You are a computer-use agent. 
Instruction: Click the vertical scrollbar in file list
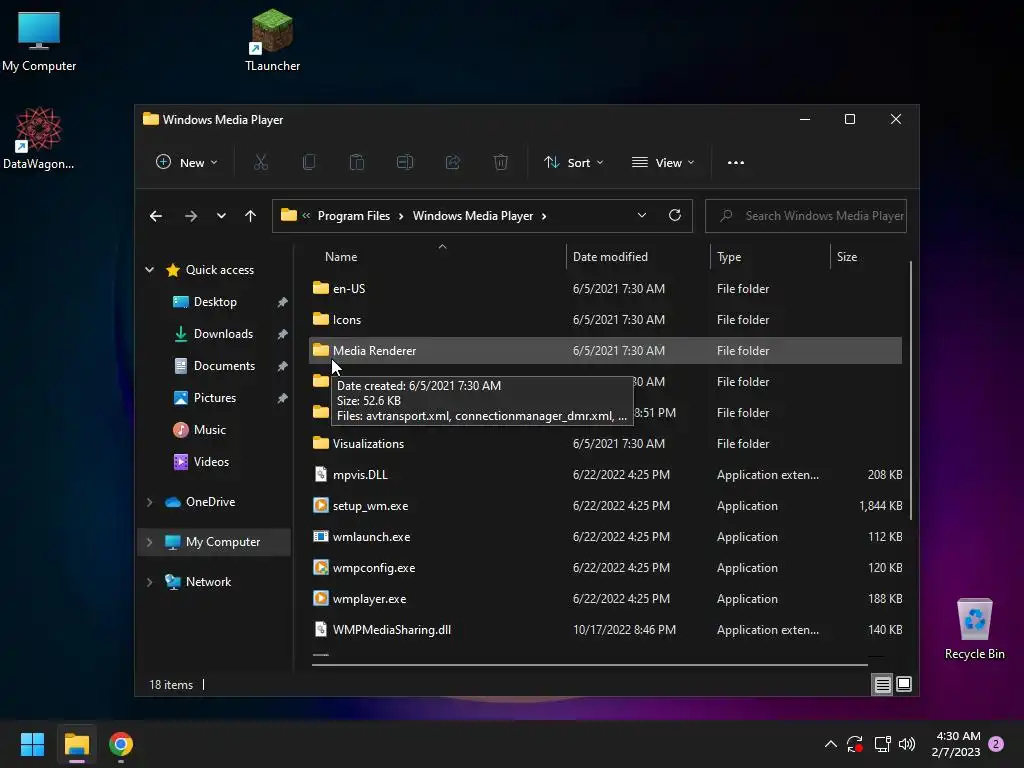point(910,391)
